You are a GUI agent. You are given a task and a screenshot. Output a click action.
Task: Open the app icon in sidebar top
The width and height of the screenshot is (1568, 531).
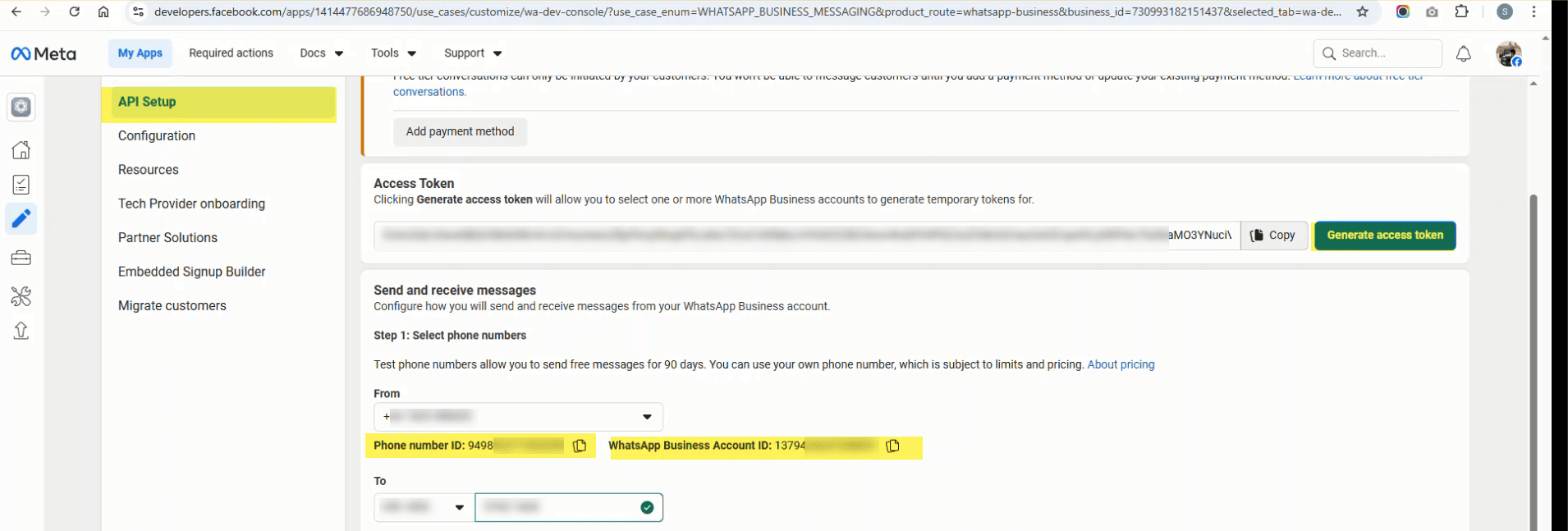coord(21,107)
